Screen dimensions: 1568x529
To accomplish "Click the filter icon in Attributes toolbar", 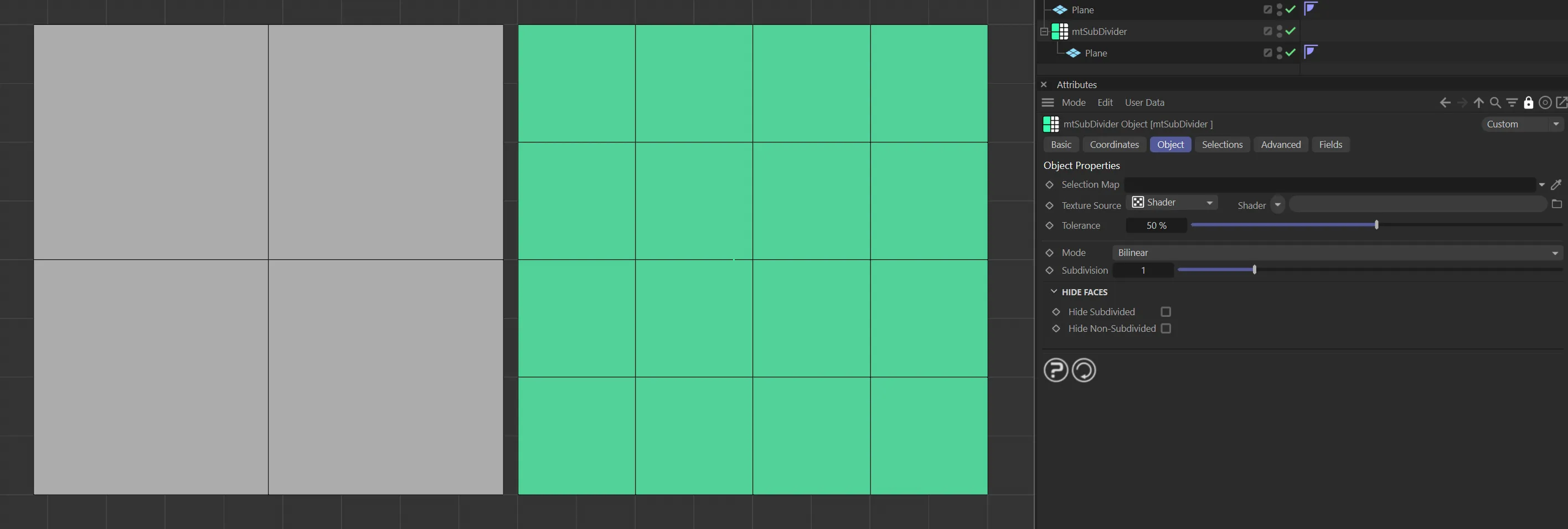I will tap(1512, 103).
